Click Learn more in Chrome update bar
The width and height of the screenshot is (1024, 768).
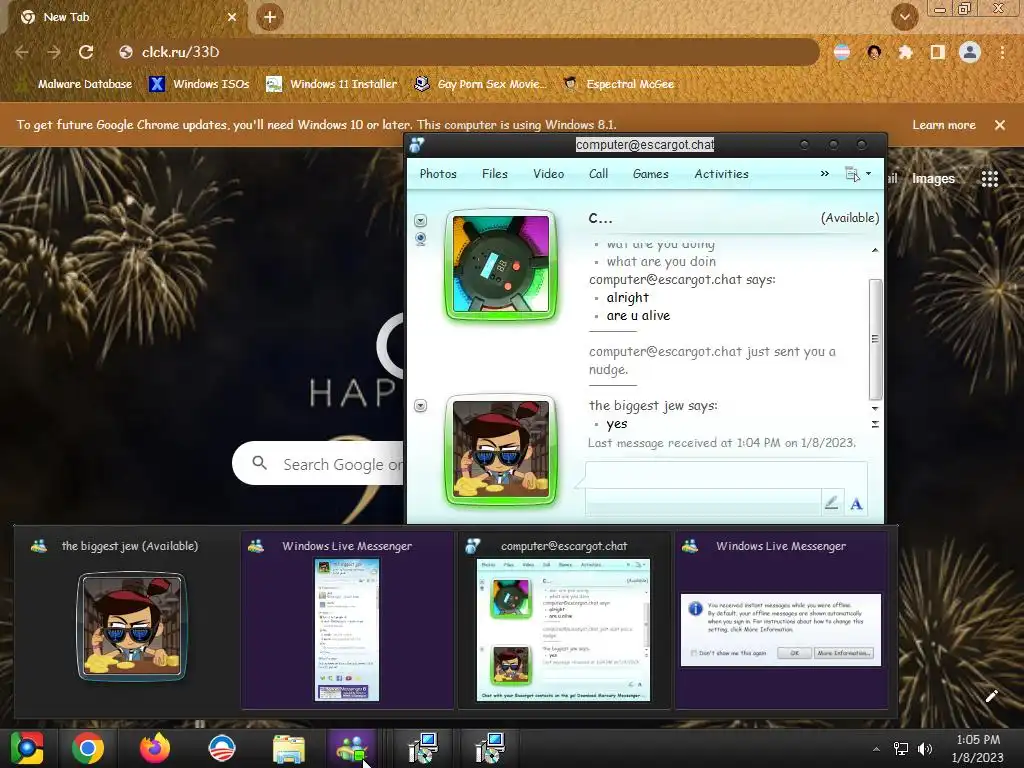(x=944, y=125)
